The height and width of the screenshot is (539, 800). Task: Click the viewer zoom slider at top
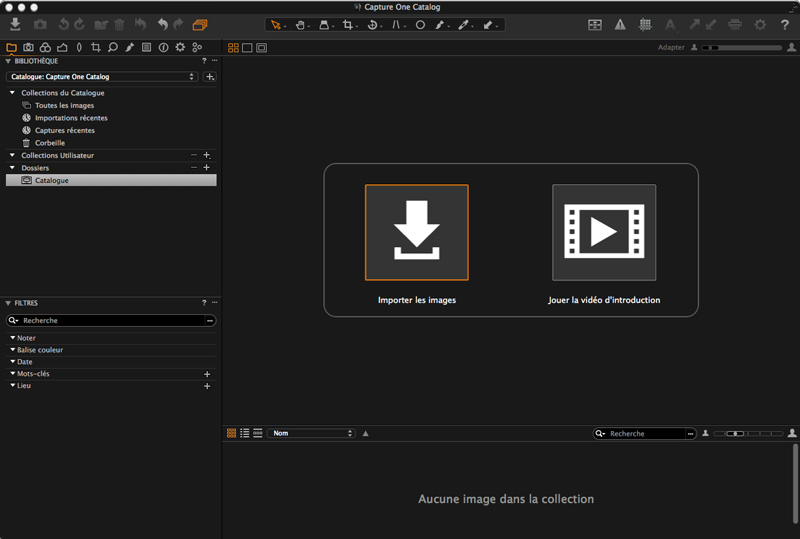click(x=741, y=47)
